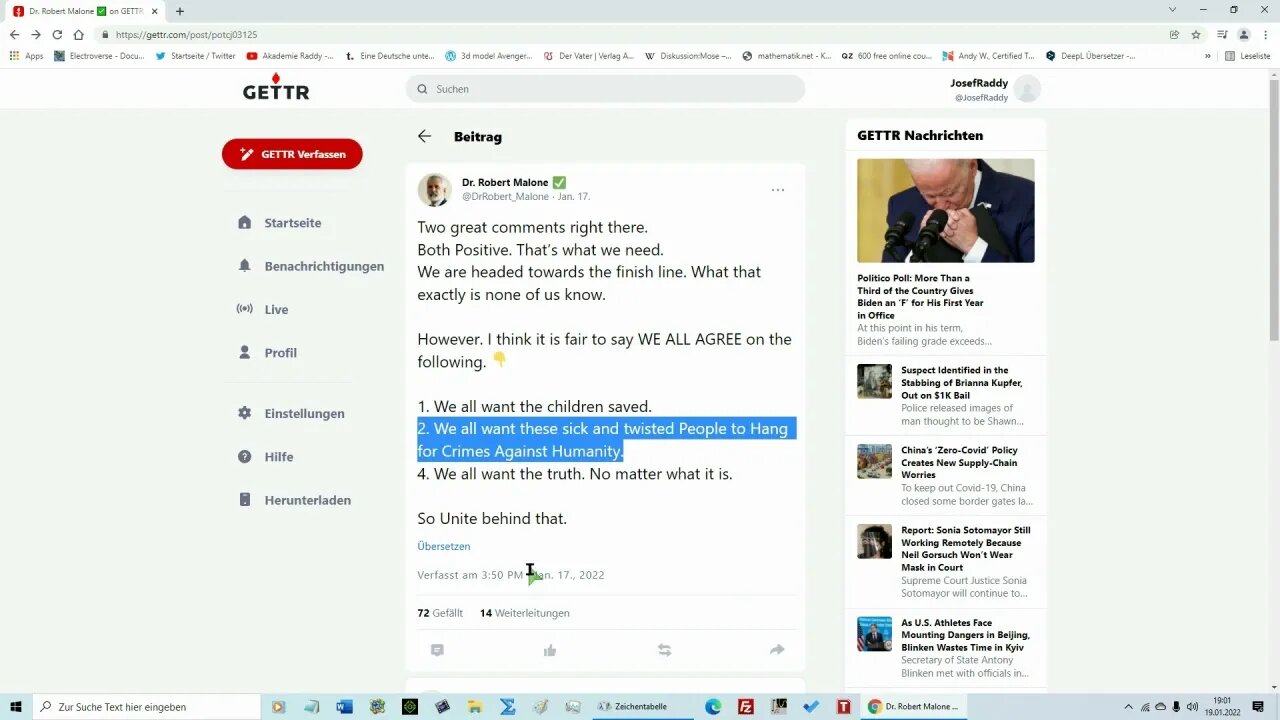Click the Chrome back arrow
This screenshot has height=720, width=1280.
14,35
